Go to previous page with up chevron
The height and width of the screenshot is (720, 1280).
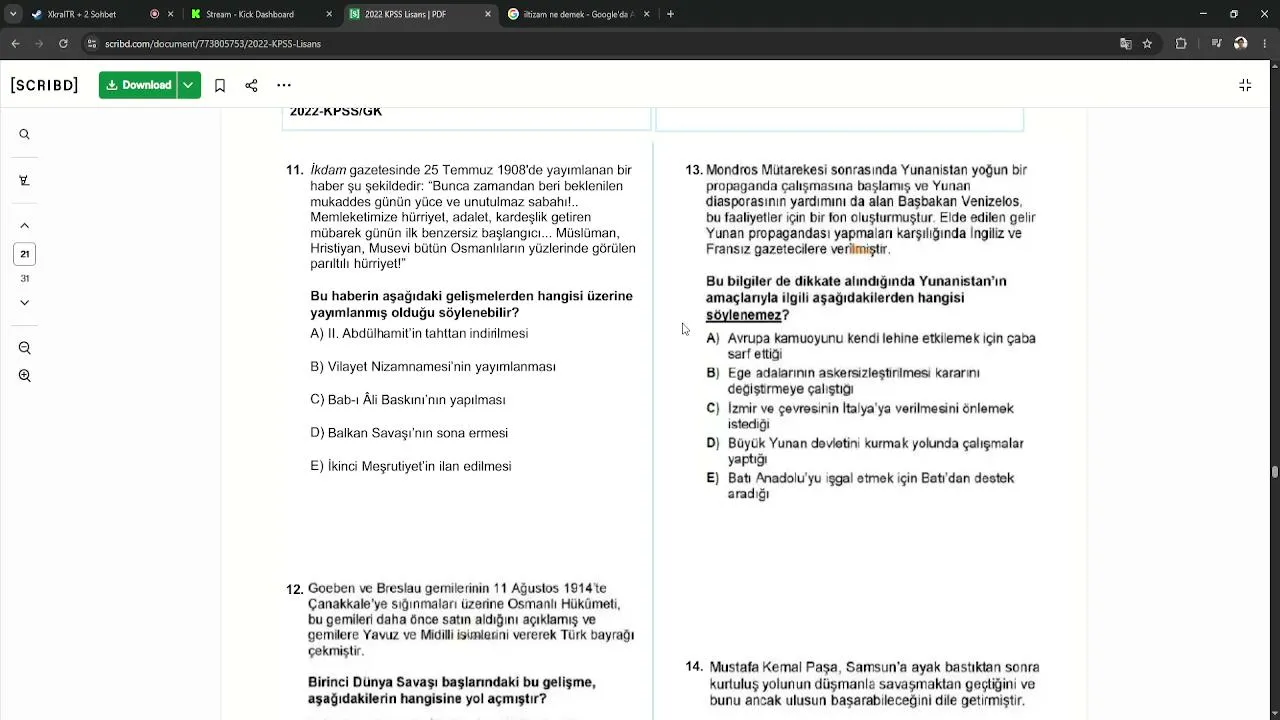tap(25, 226)
